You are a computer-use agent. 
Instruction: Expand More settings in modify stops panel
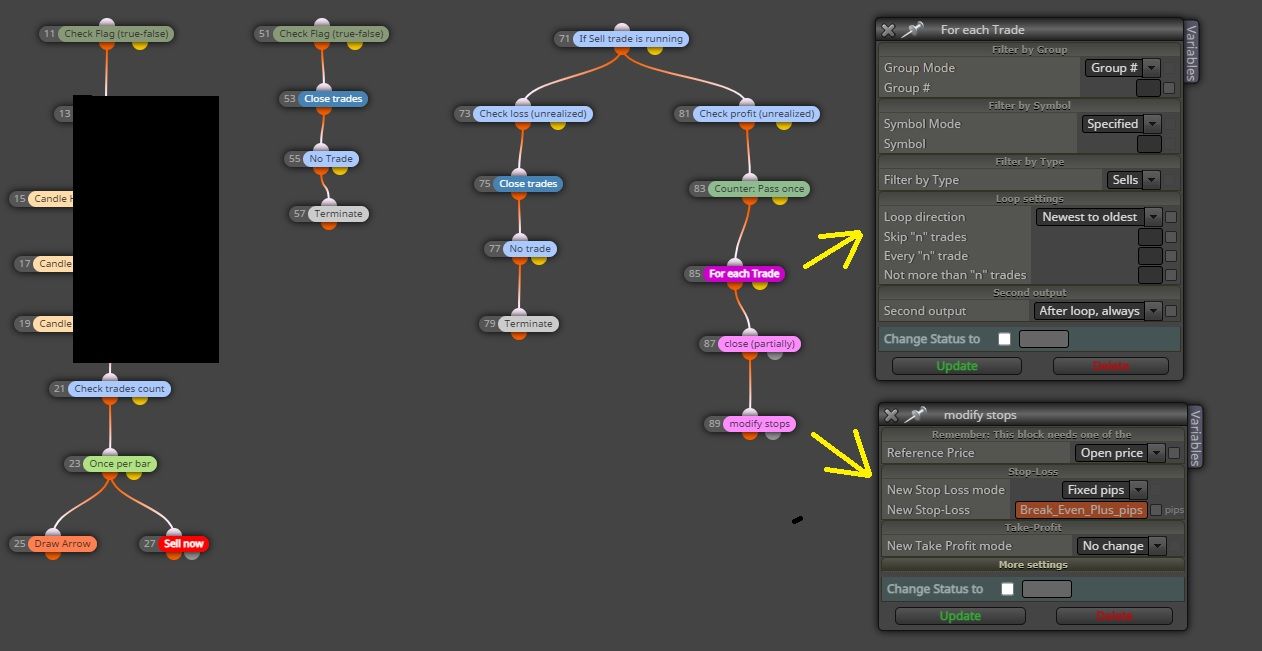tap(1032, 565)
